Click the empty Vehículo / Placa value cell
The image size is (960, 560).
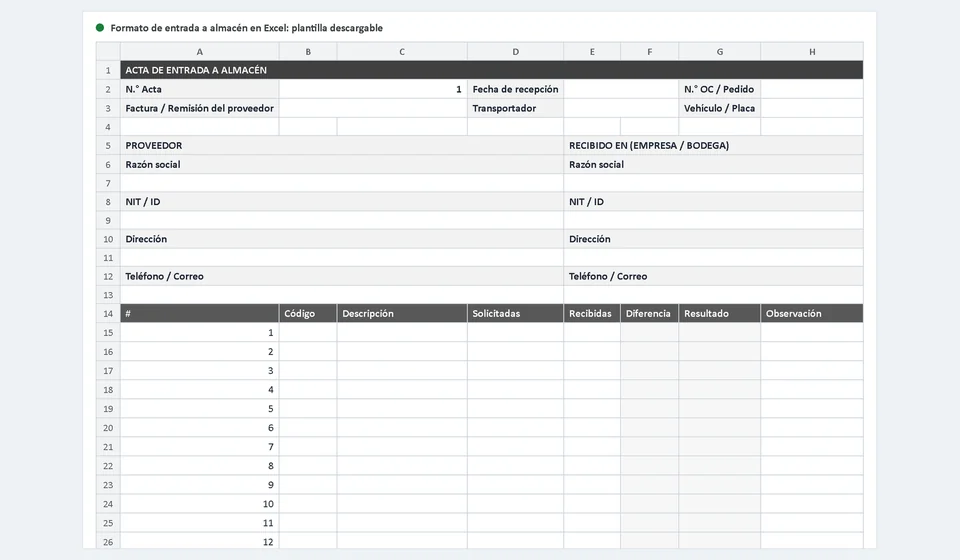tap(812, 108)
